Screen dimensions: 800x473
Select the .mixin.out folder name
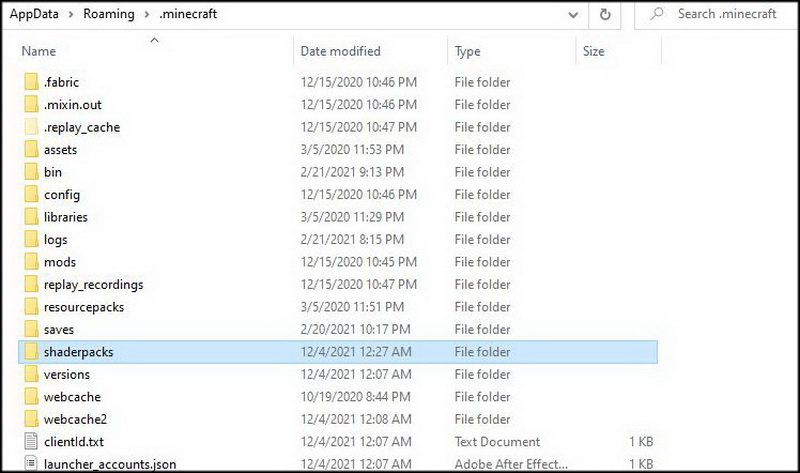point(72,105)
